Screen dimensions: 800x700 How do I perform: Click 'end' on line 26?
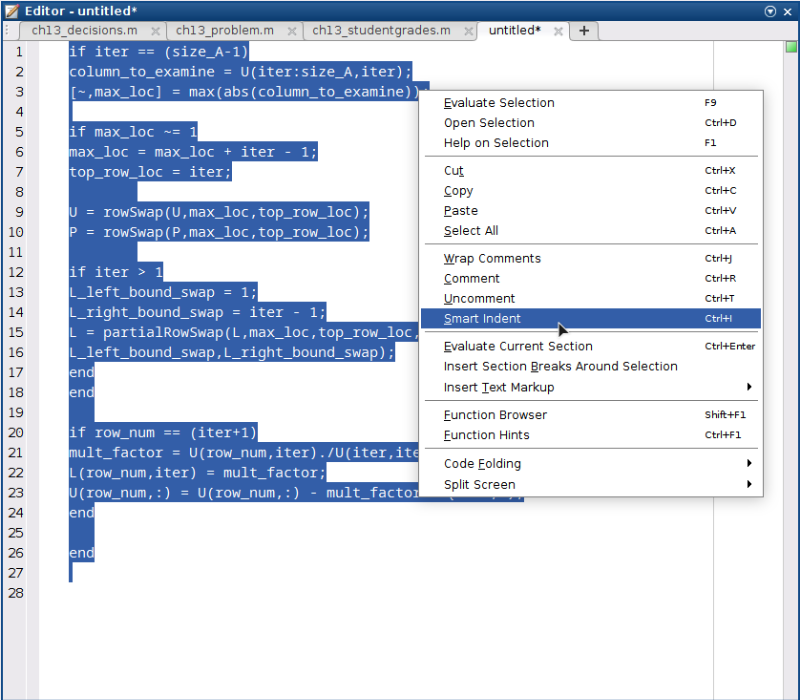82,553
